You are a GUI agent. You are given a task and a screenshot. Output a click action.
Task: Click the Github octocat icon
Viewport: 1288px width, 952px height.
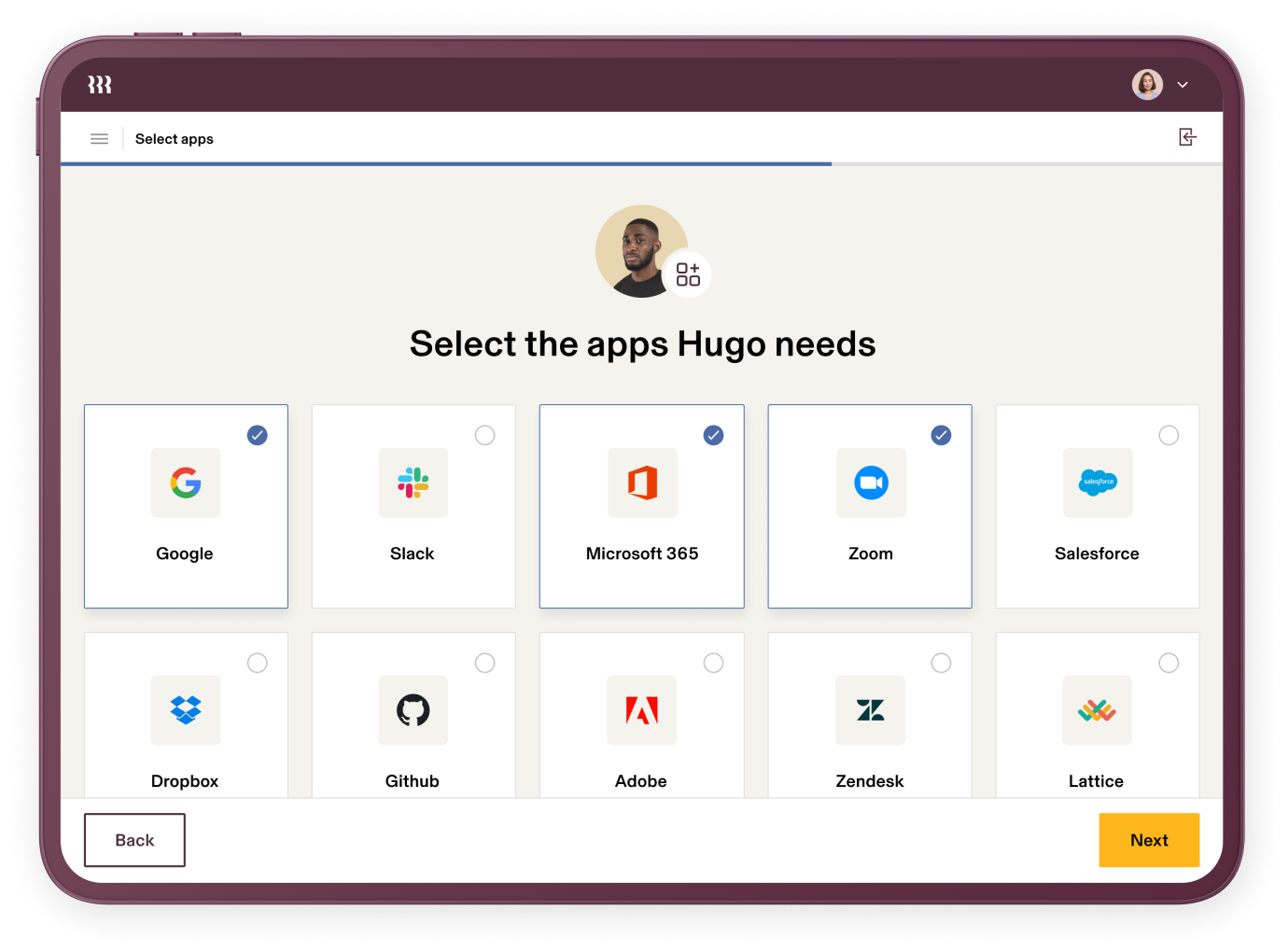tap(413, 710)
